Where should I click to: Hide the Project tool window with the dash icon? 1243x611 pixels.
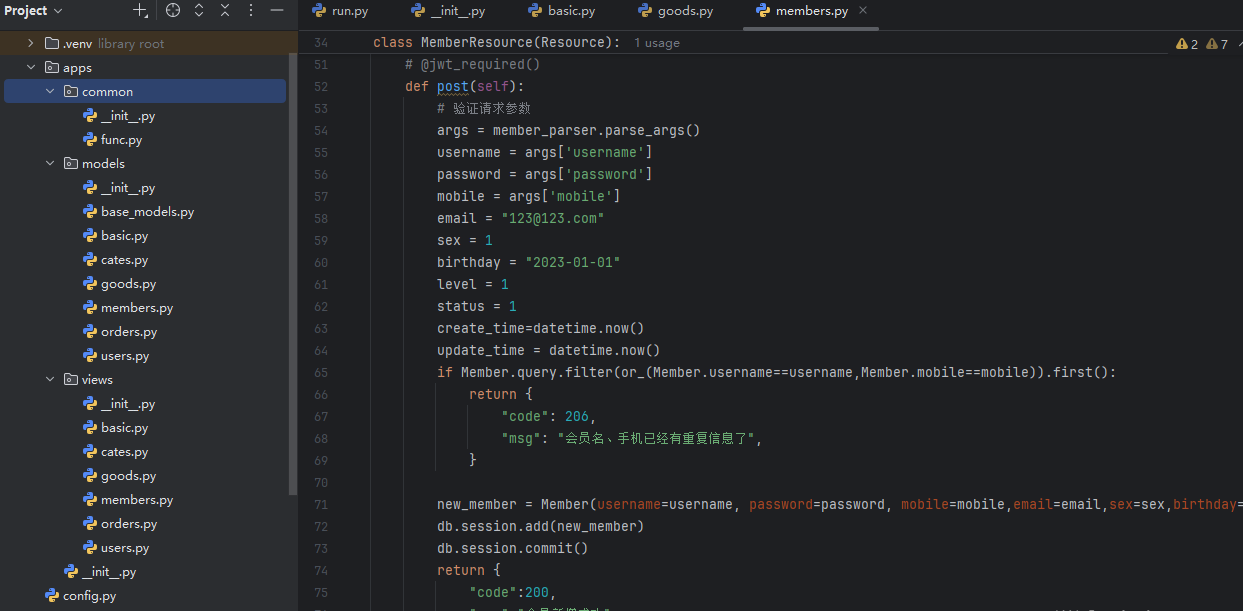277,11
